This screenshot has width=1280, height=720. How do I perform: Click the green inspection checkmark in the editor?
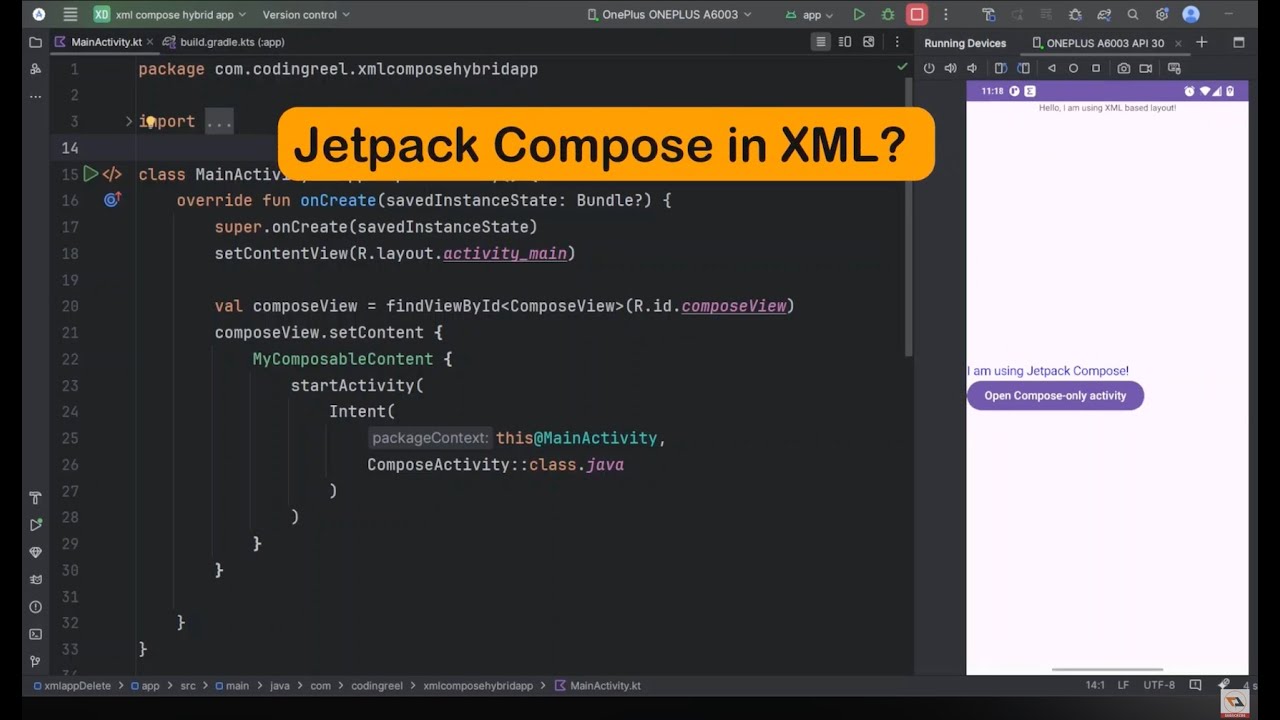coord(902,66)
